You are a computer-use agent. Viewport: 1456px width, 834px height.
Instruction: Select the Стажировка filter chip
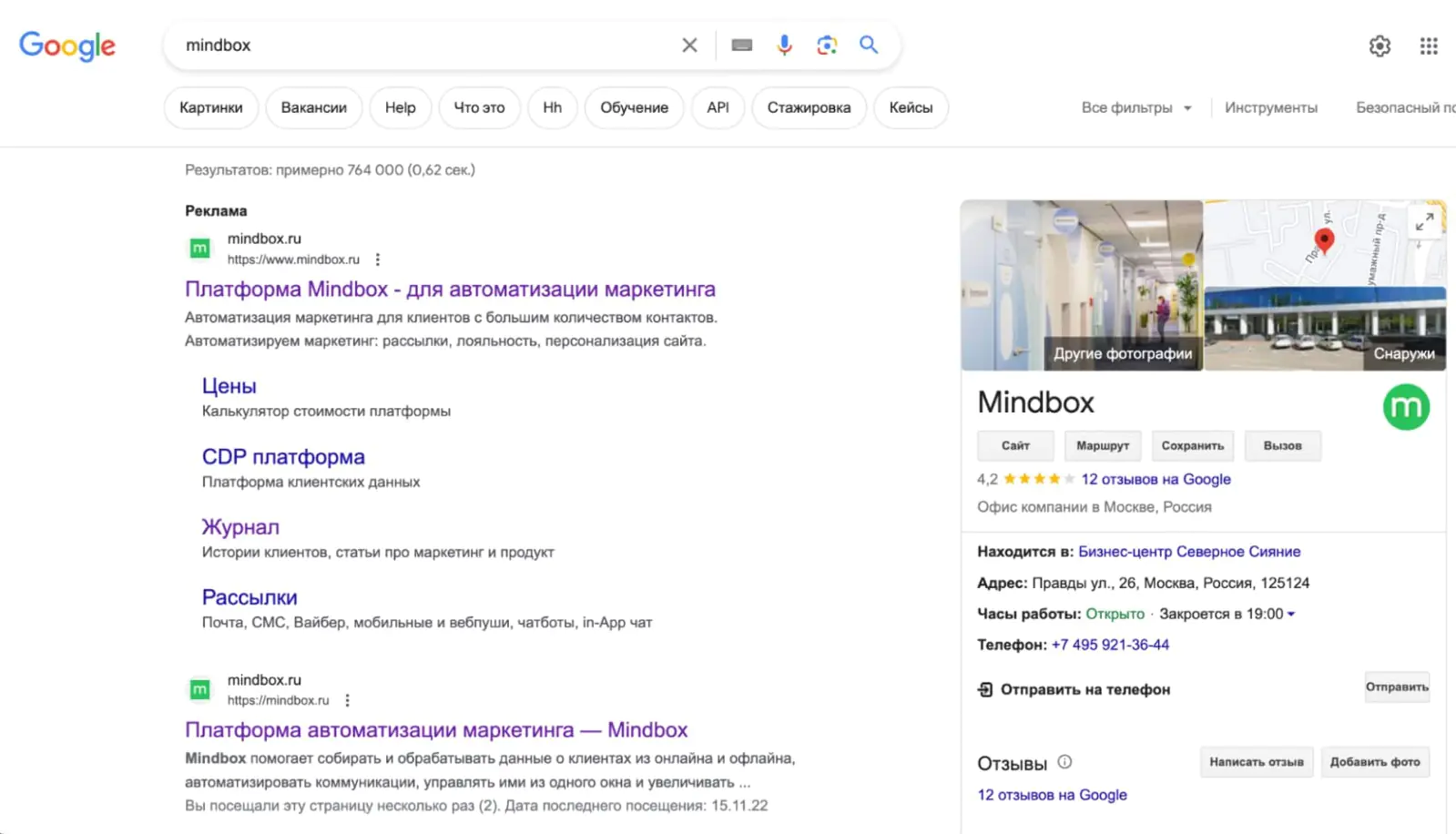(x=809, y=107)
